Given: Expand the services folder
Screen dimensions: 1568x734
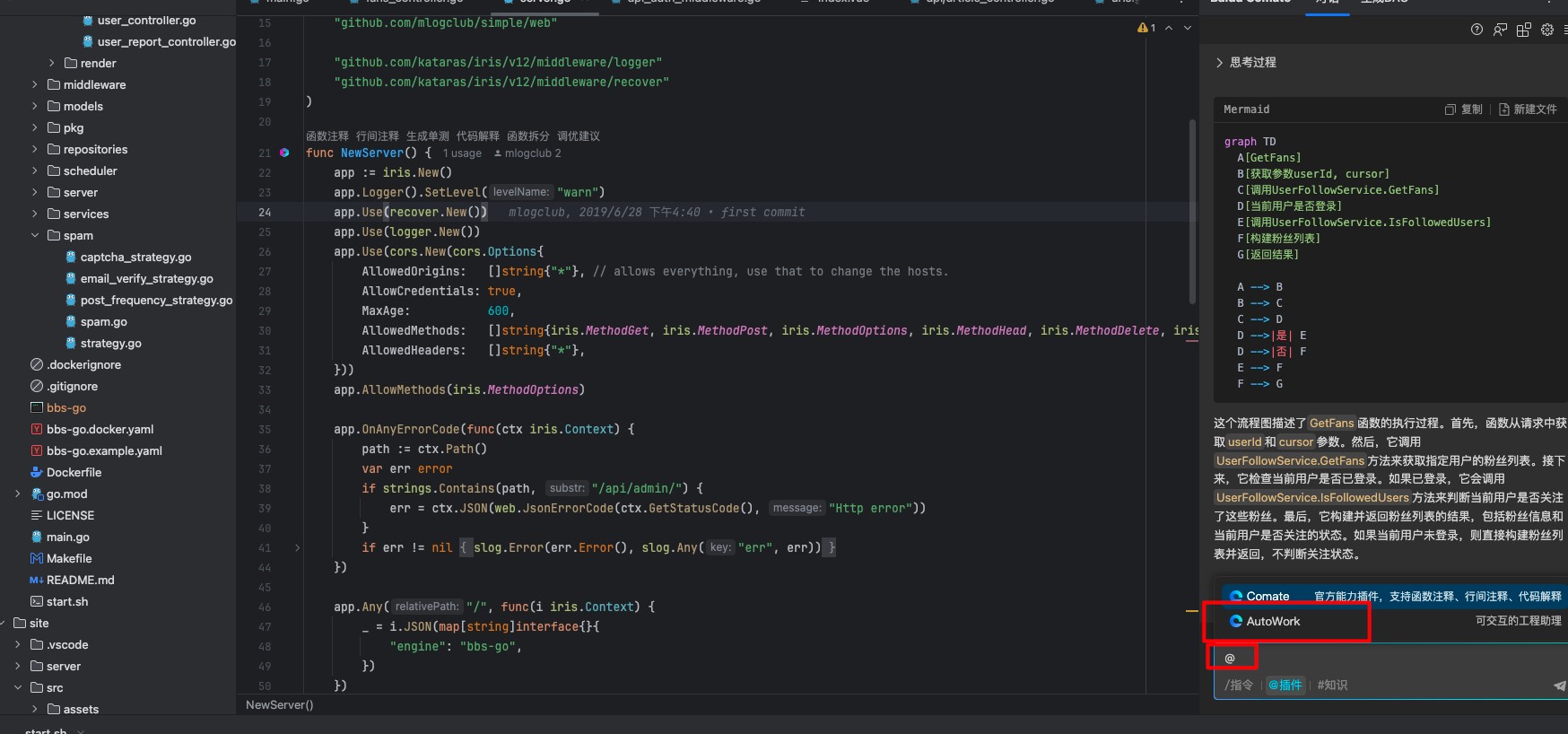Looking at the screenshot, I should pyautogui.click(x=35, y=214).
